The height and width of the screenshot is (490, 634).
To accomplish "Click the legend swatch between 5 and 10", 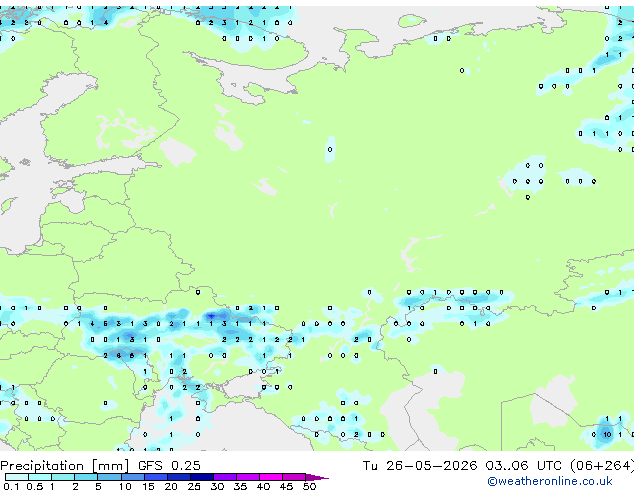I will [x=109, y=477].
